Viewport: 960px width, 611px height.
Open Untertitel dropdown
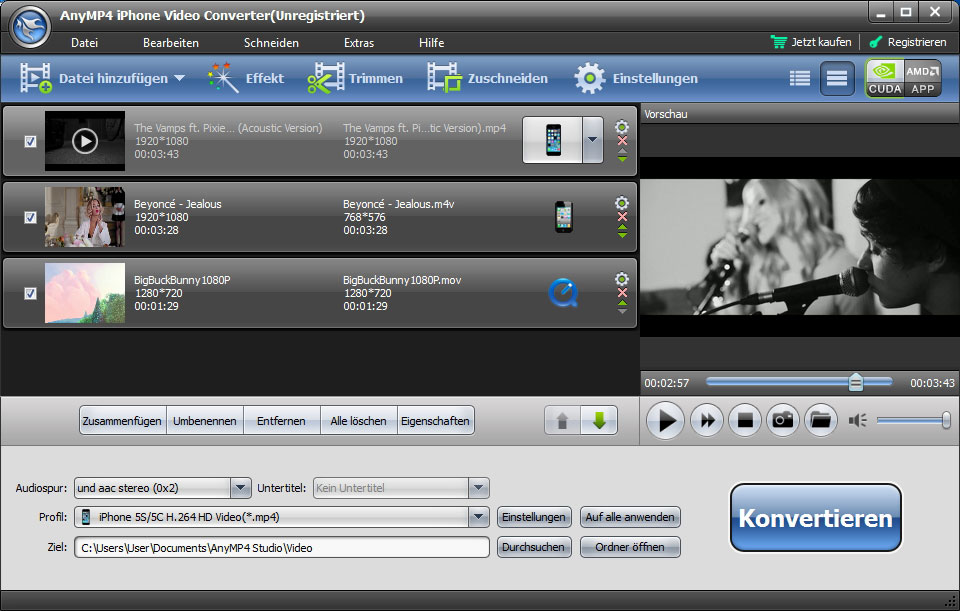click(x=478, y=488)
